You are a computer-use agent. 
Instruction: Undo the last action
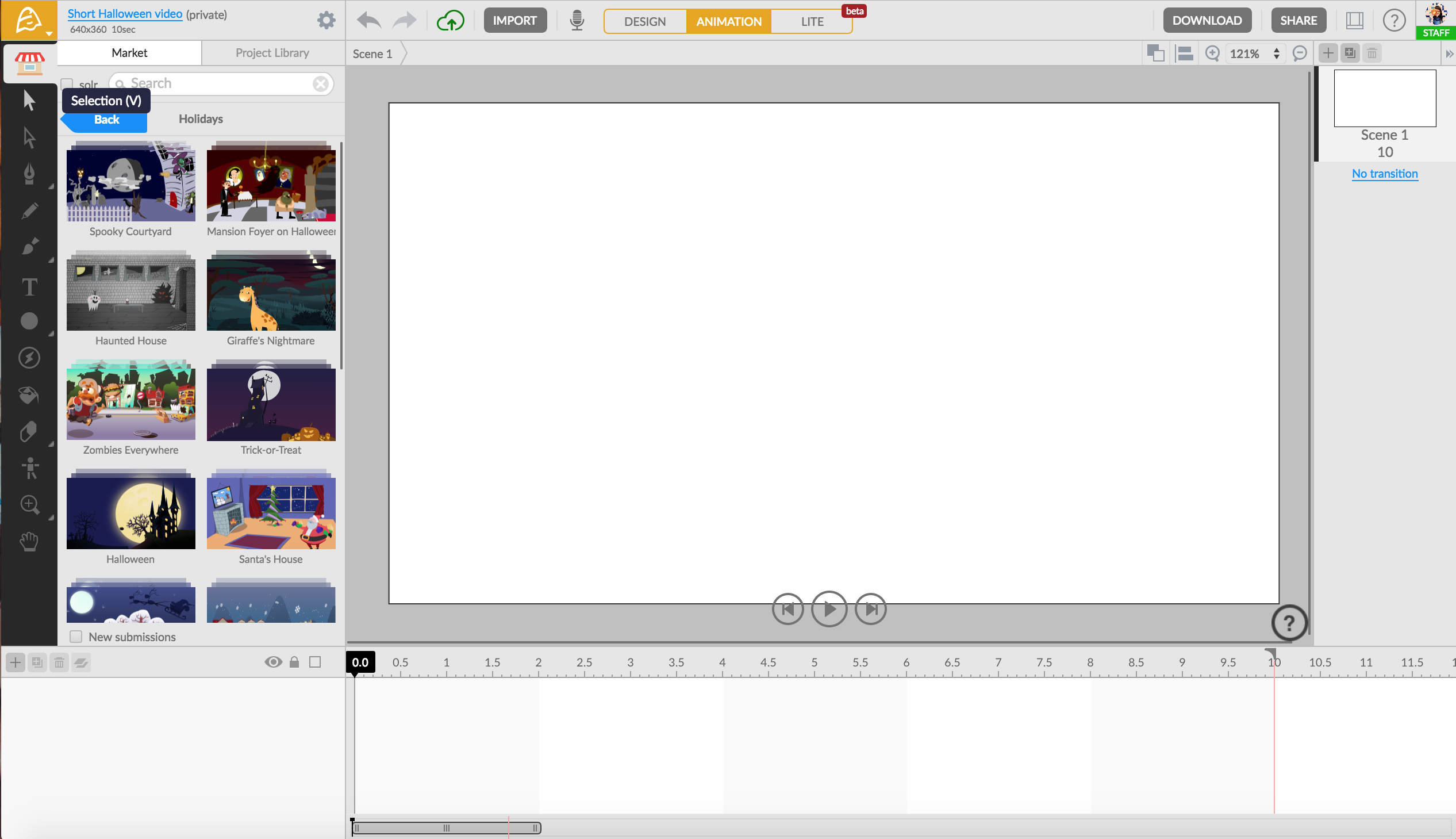click(x=368, y=21)
